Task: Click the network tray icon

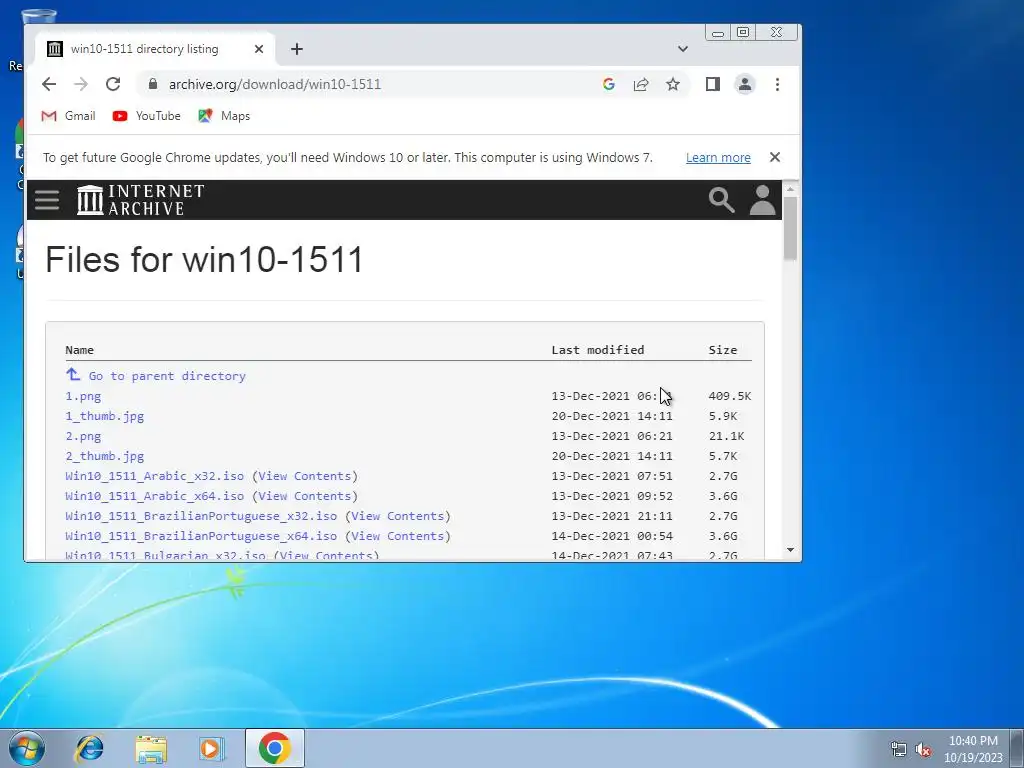Action: (x=899, y=750)
